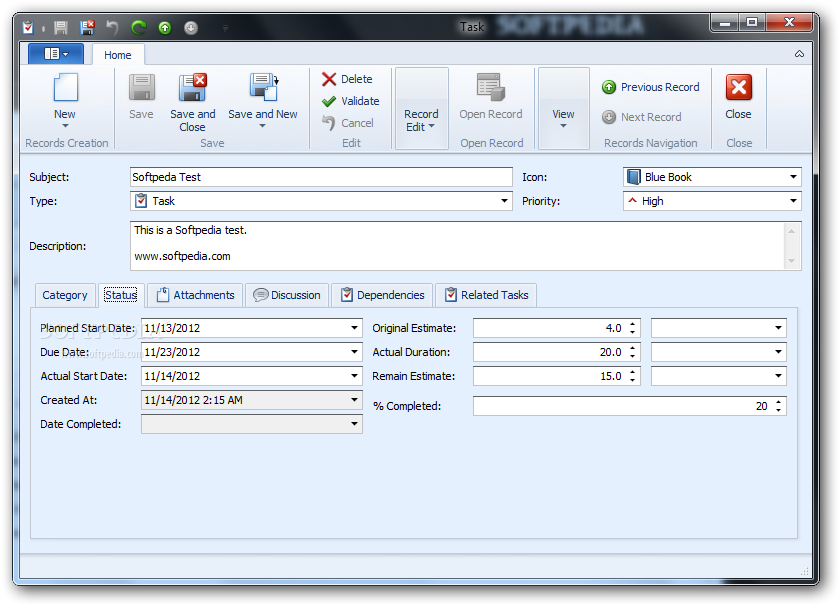Click quick access Next Record gray arrow
This screenshot has width=840, height=606.
coord(191,27)
